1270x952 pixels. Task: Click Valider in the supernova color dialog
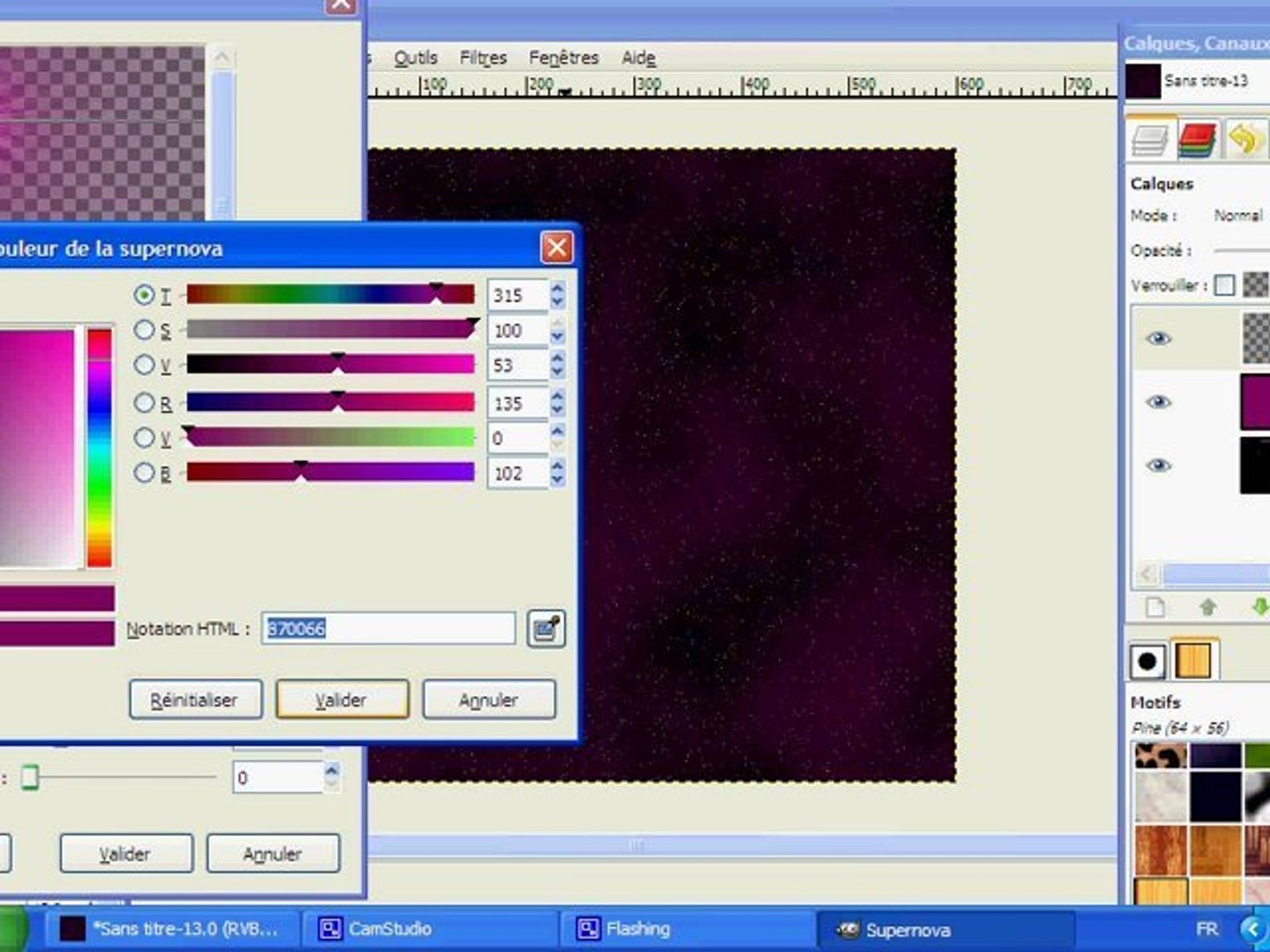coord(342,700)
